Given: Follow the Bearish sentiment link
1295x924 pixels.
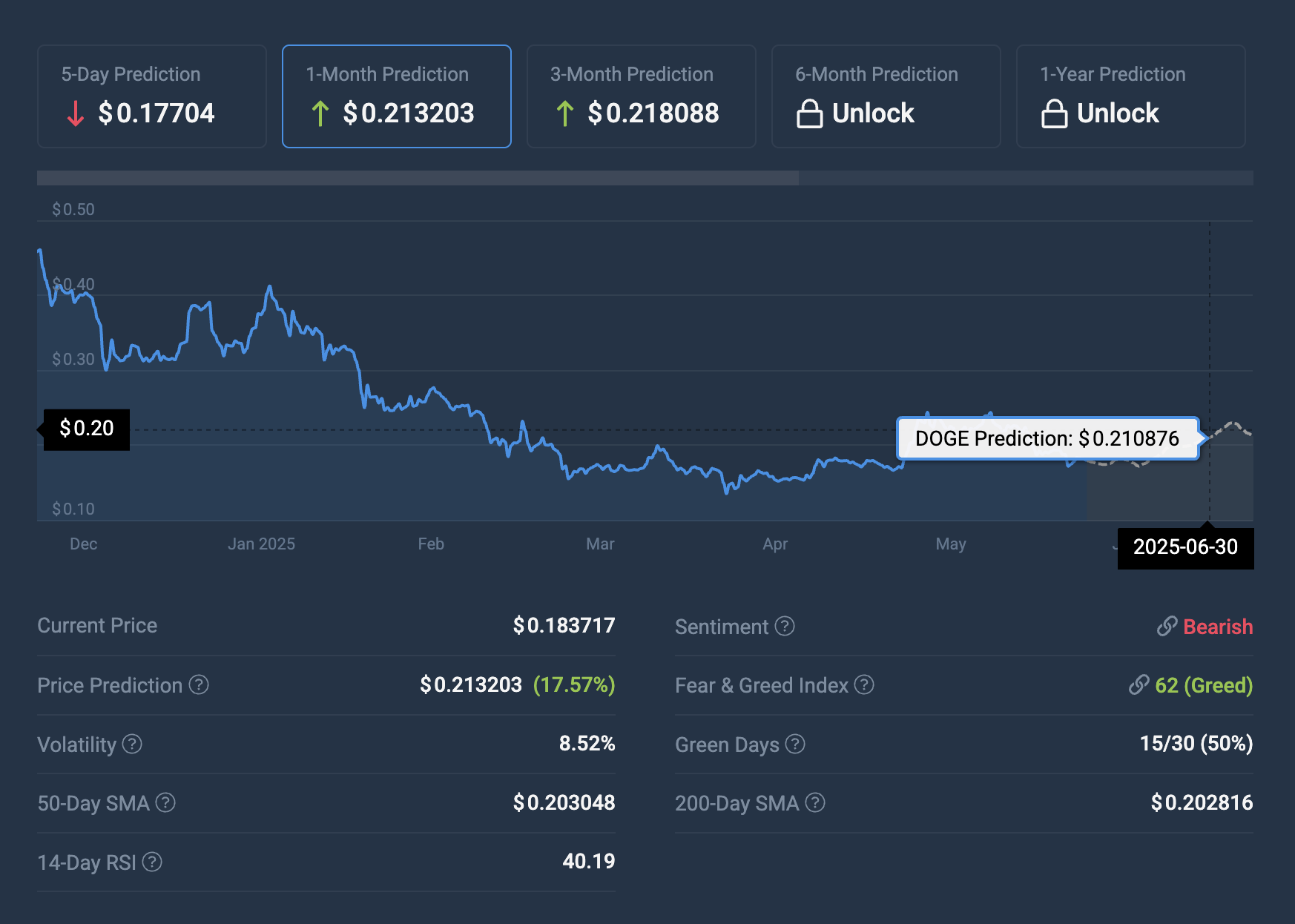Looking at the screenshot, I should pyautogui.click(x=1218, y=627).
